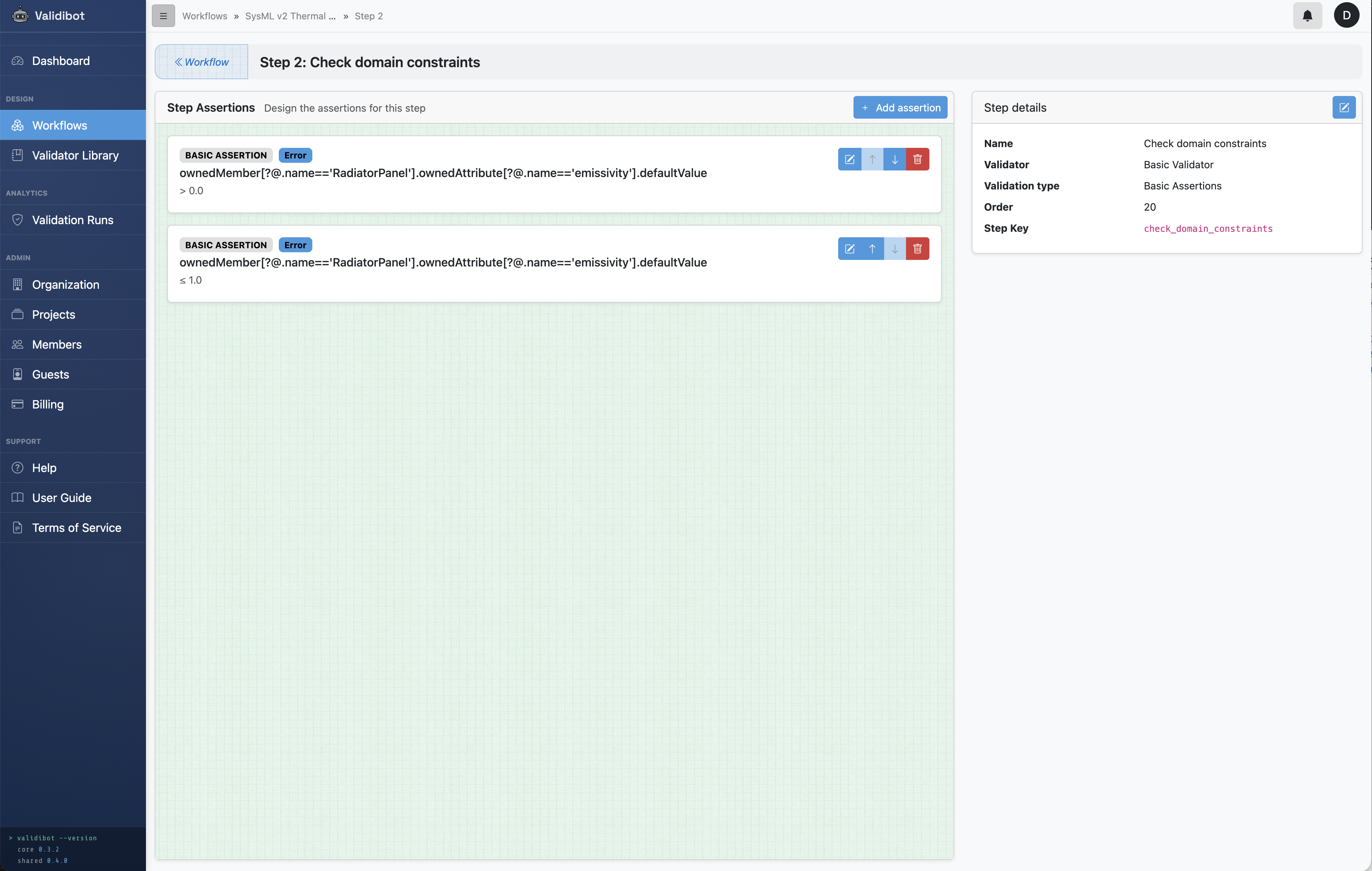Viewport: 1372px width, 871px height.
Task: Open the Validator Library section
Action: click(x=75, y=155)
